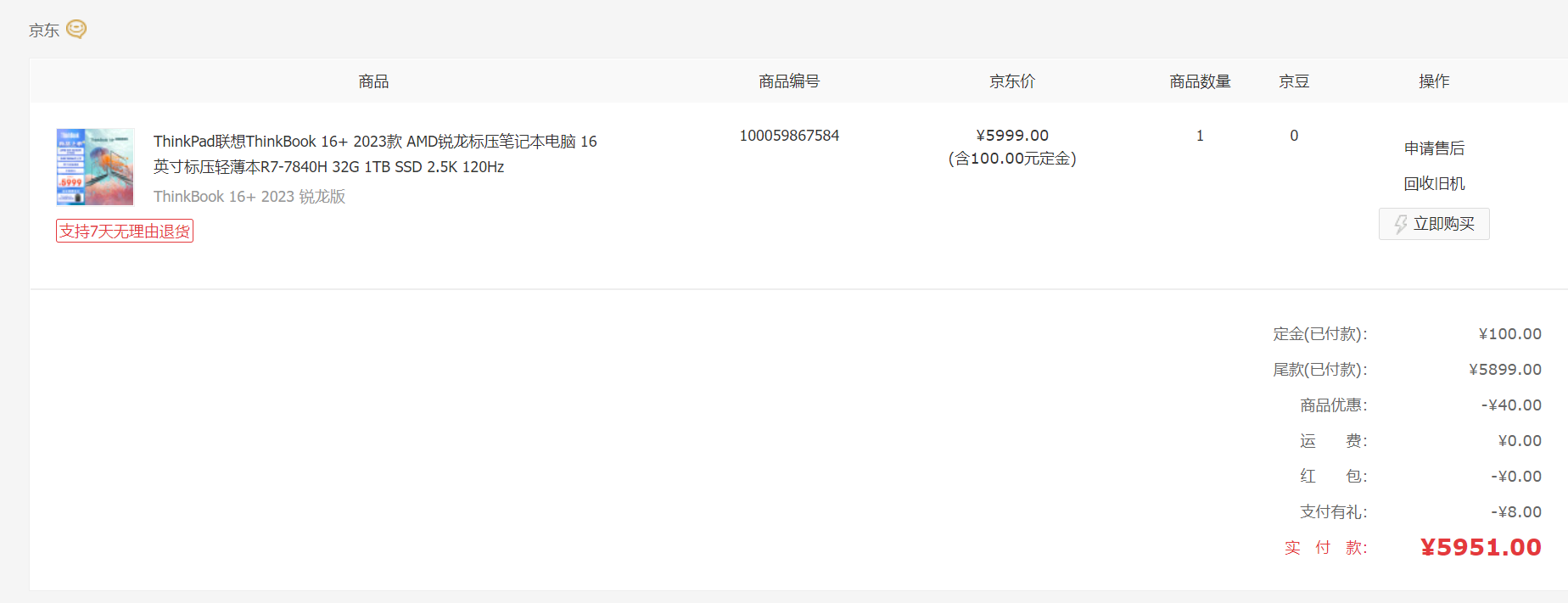Click the red 实付款 label
Image resolution: width=1568 pixels, height=603 pixels.
1326,548
